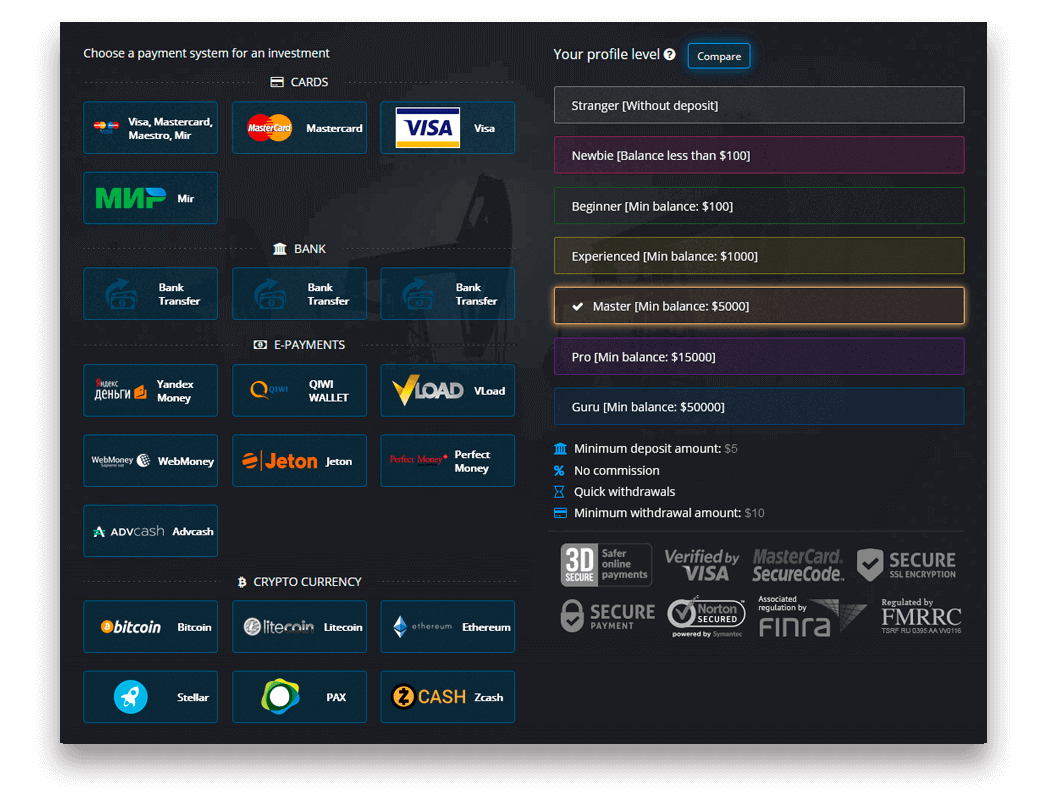This screenshot has height=795, width=1043.
Task: Click 'Choose a payment system for an investment' title
Action: pyautogui.click(x=206, y=53)
